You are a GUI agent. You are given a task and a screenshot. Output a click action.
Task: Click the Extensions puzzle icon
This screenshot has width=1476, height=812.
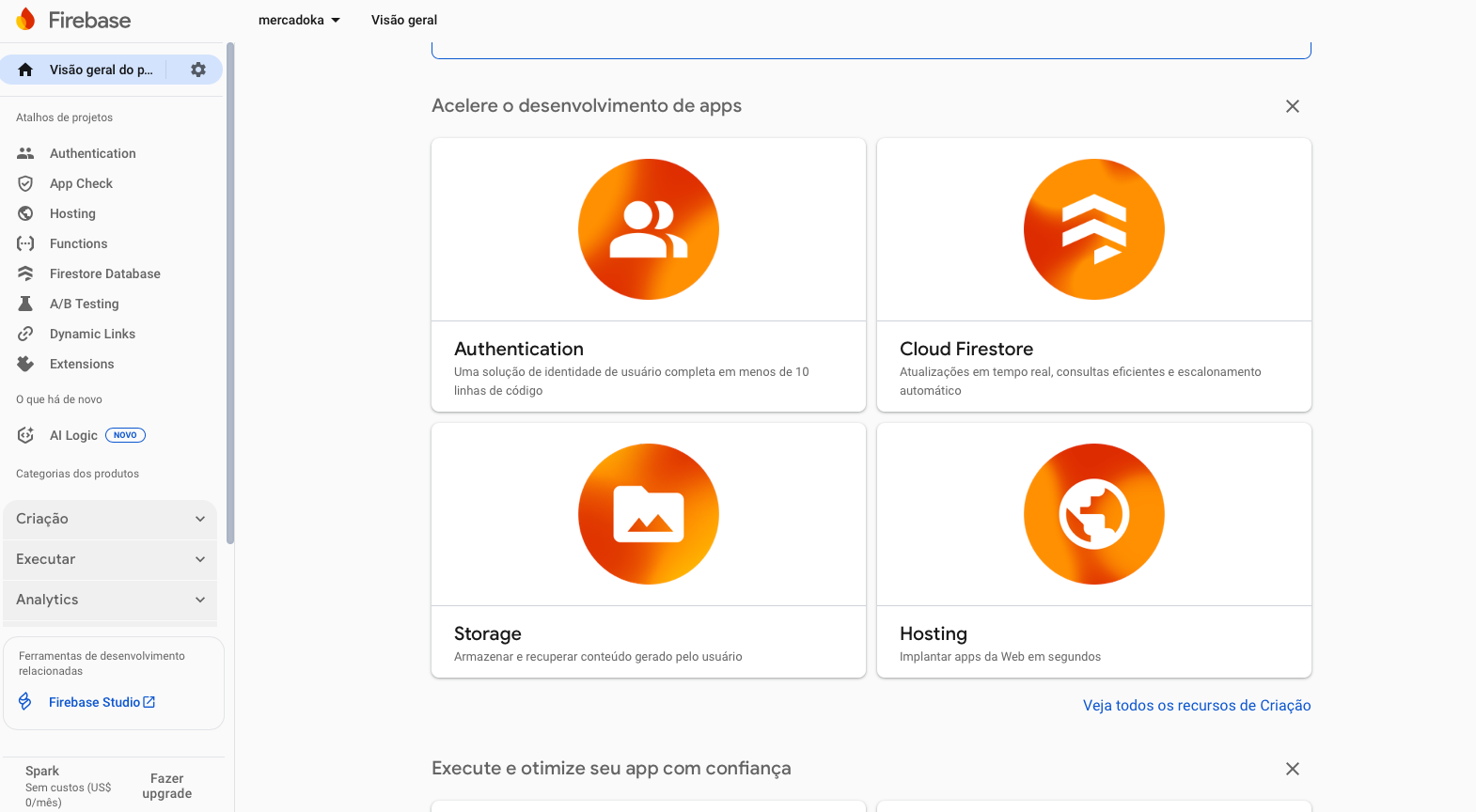coord(25,364)
